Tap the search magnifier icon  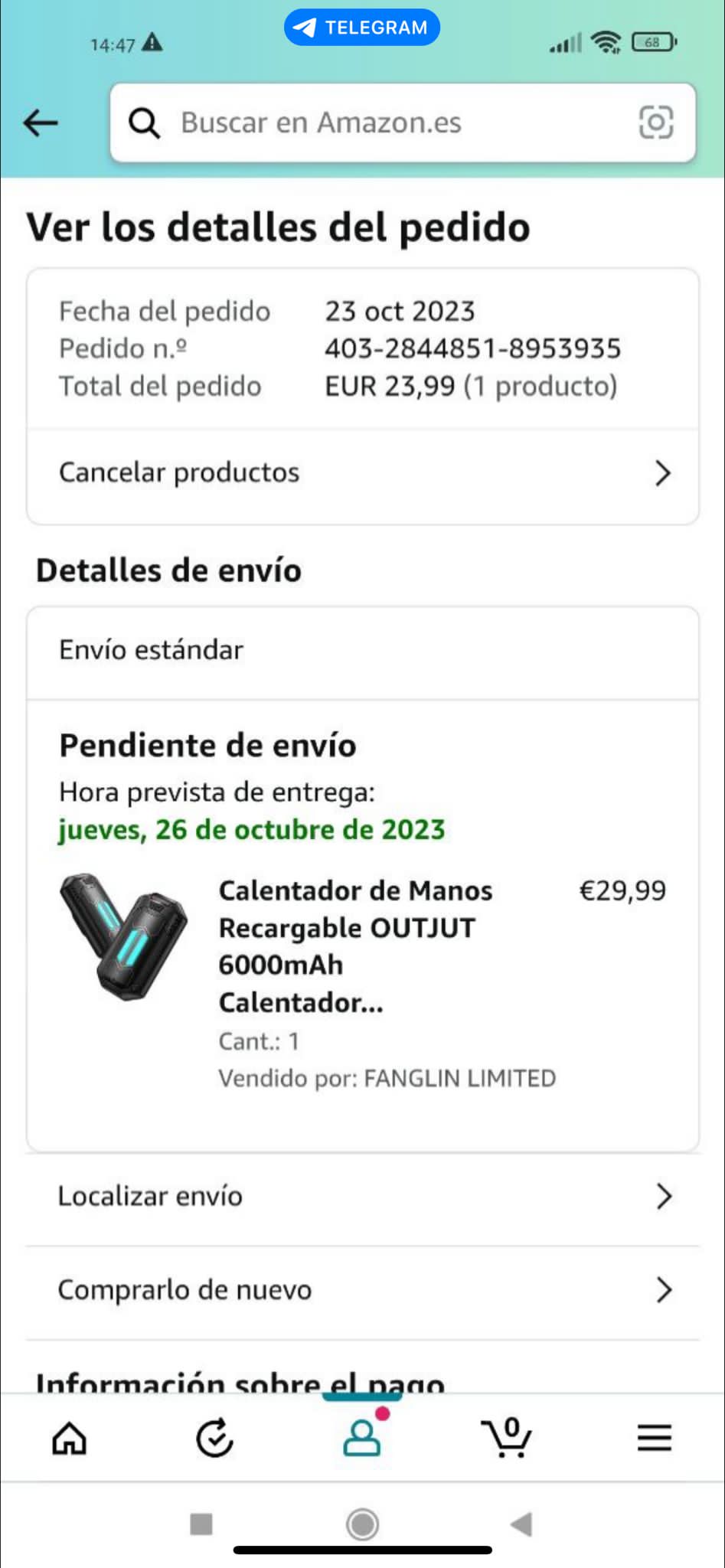coord(144,122)
